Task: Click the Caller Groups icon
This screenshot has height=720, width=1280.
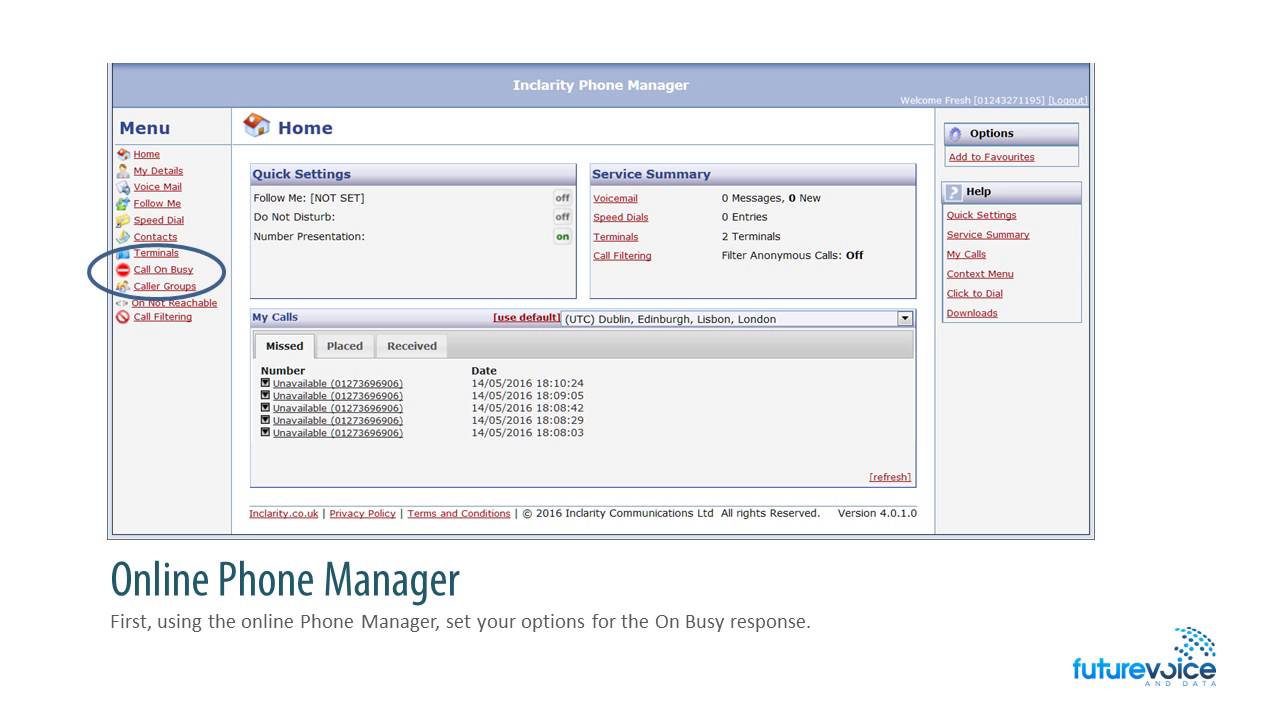Action: (x=123, y=286)
